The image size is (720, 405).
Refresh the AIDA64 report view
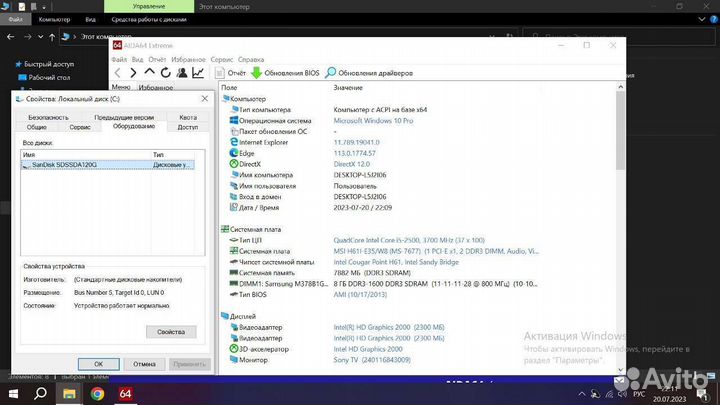coord(165,73)
